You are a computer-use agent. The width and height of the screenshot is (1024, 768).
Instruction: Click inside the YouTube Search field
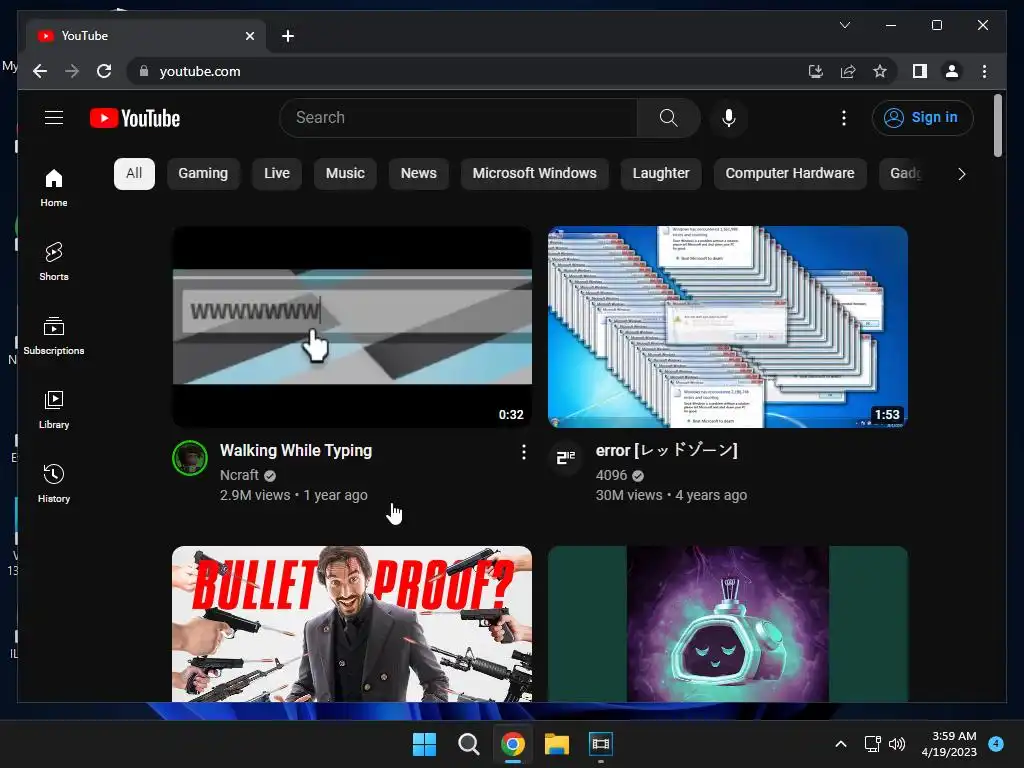coord(458,118)
